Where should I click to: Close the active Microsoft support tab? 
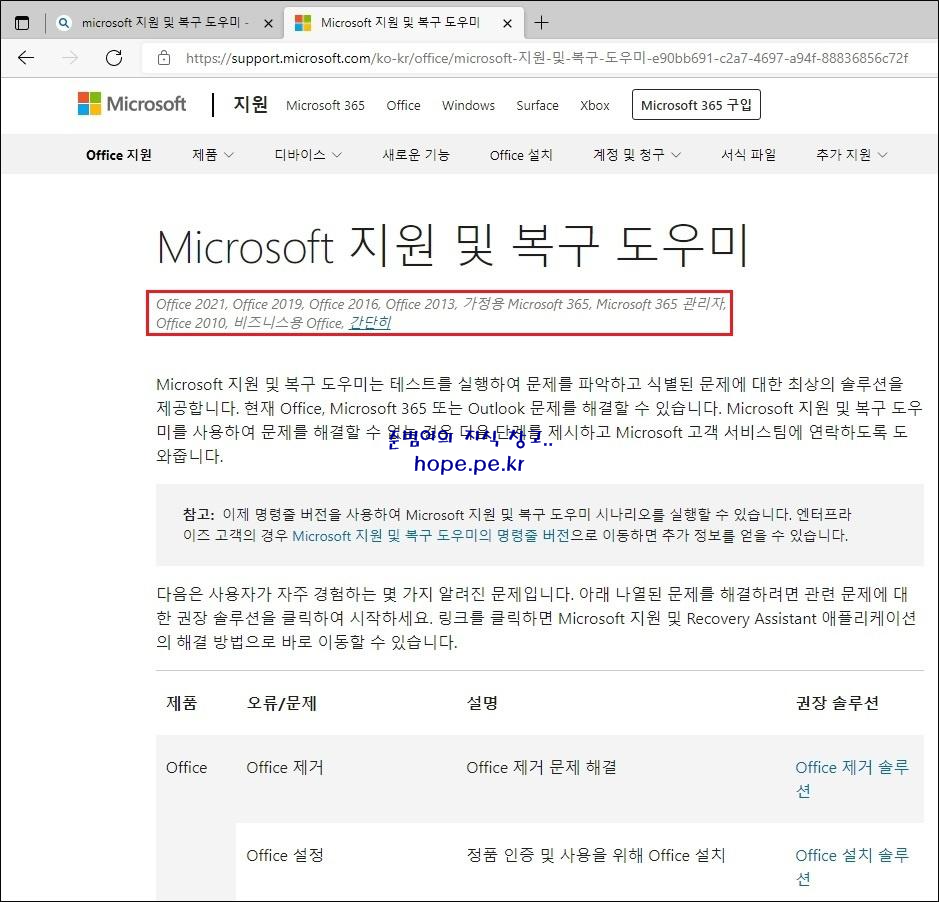pos(507,23)
